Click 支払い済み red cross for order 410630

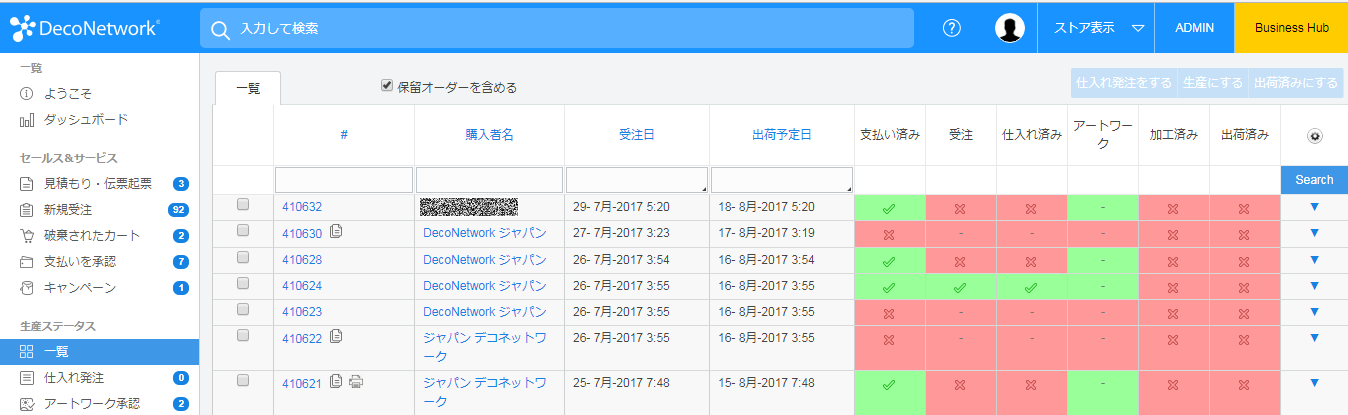(889, 234)
